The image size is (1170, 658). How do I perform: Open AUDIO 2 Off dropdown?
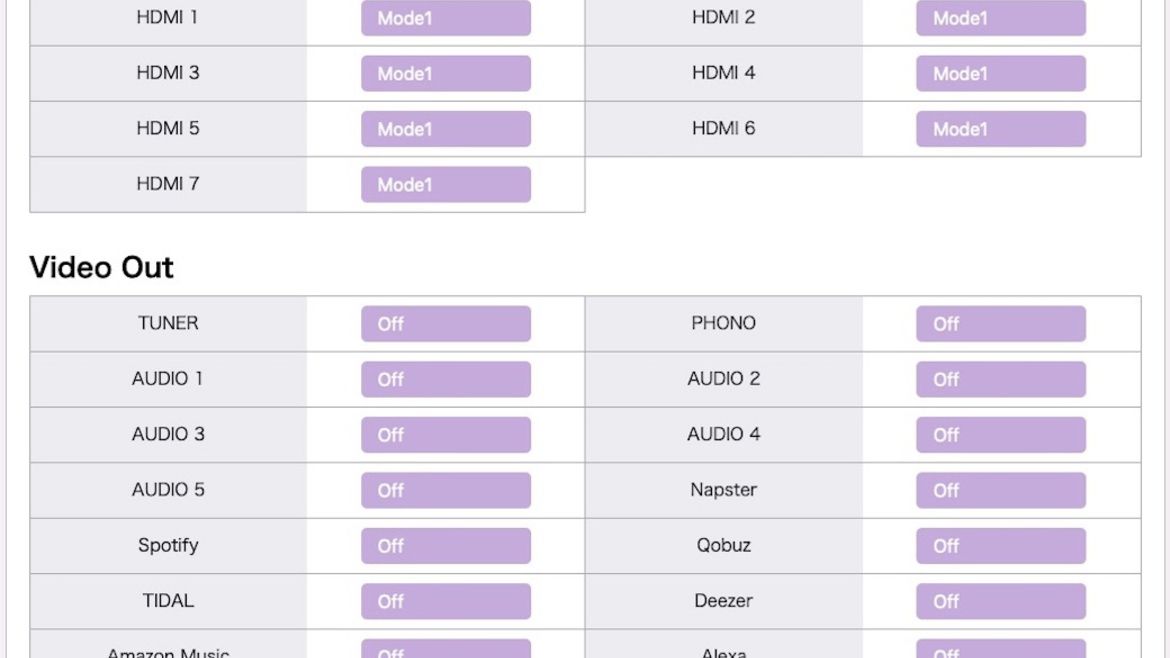[x=1000, y=379]
